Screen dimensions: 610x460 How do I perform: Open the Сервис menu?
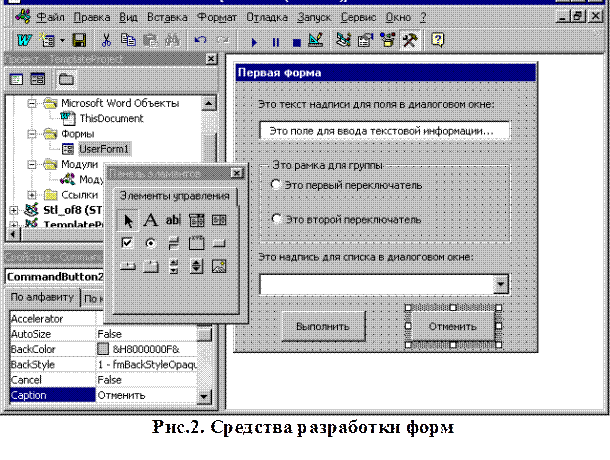coord(358,18)
